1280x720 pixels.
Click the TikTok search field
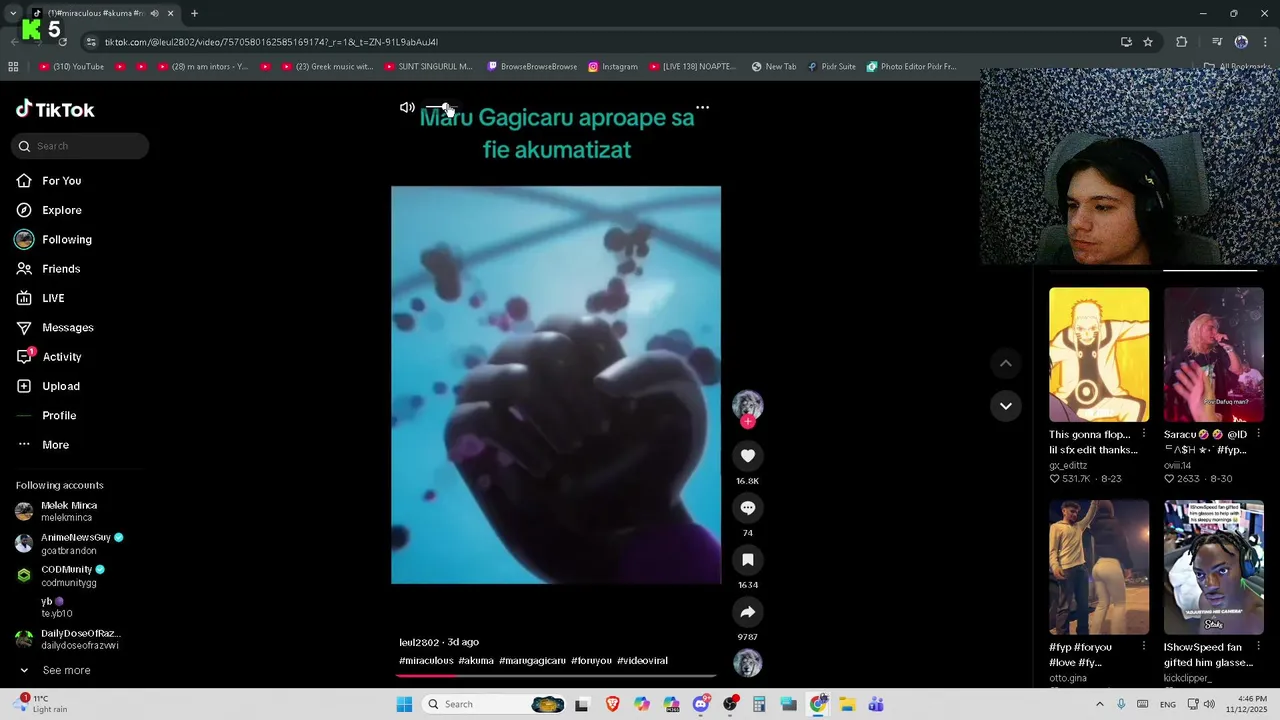80,146
